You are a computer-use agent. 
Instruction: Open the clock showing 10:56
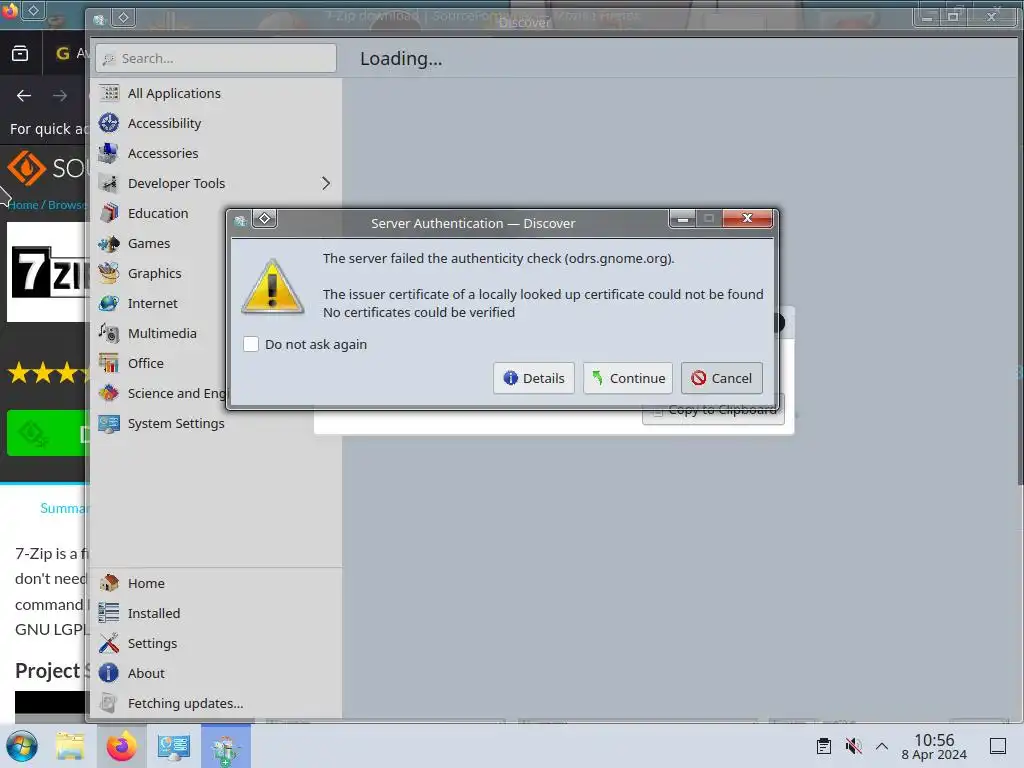point(934,746)
